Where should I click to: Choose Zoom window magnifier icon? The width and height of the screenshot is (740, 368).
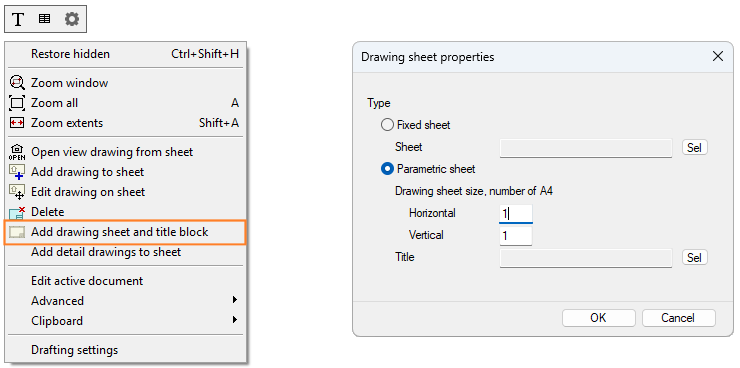click(x=17, y=83)
